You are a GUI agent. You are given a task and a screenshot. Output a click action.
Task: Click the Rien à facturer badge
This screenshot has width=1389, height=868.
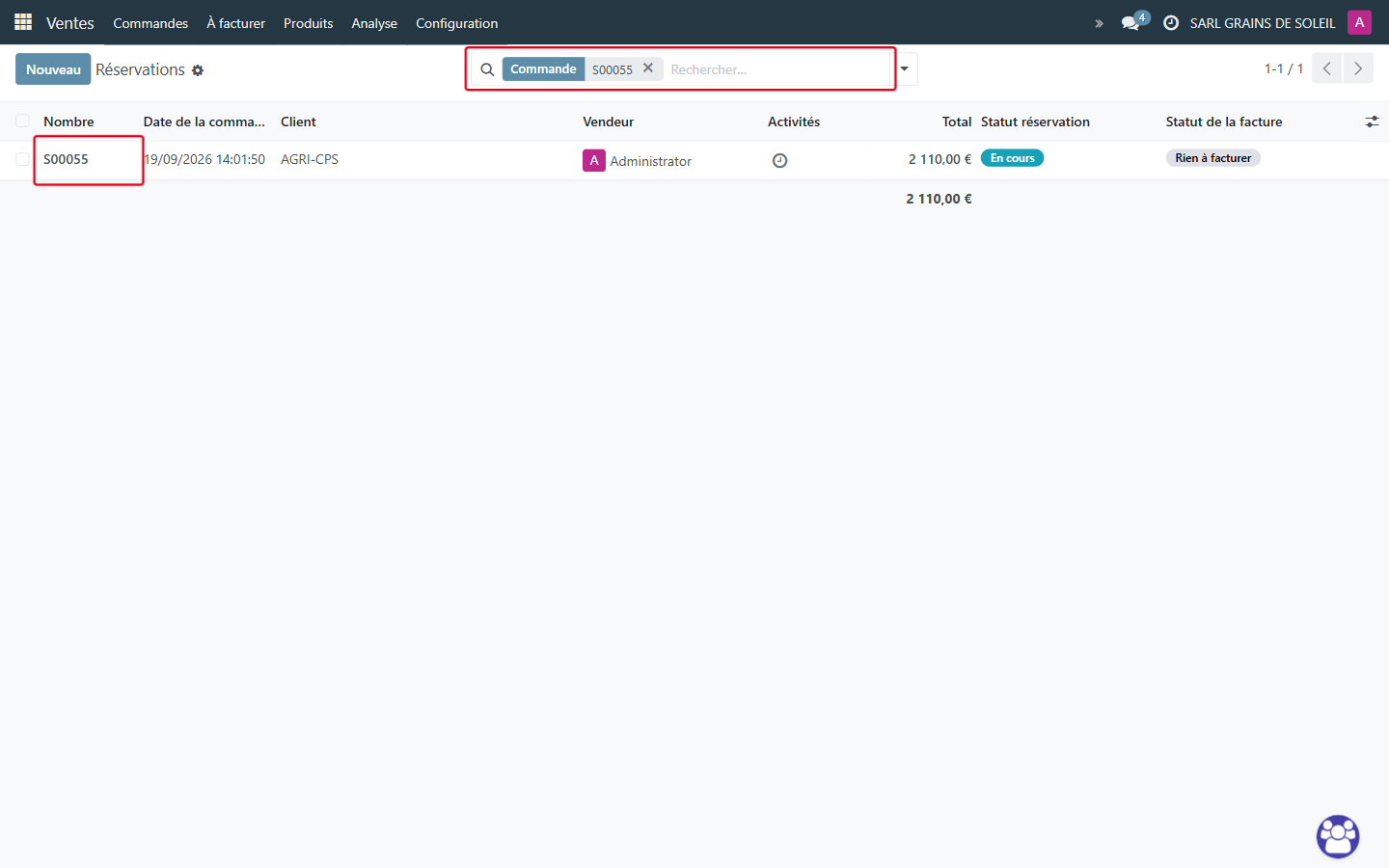[x=1213, y=158]
